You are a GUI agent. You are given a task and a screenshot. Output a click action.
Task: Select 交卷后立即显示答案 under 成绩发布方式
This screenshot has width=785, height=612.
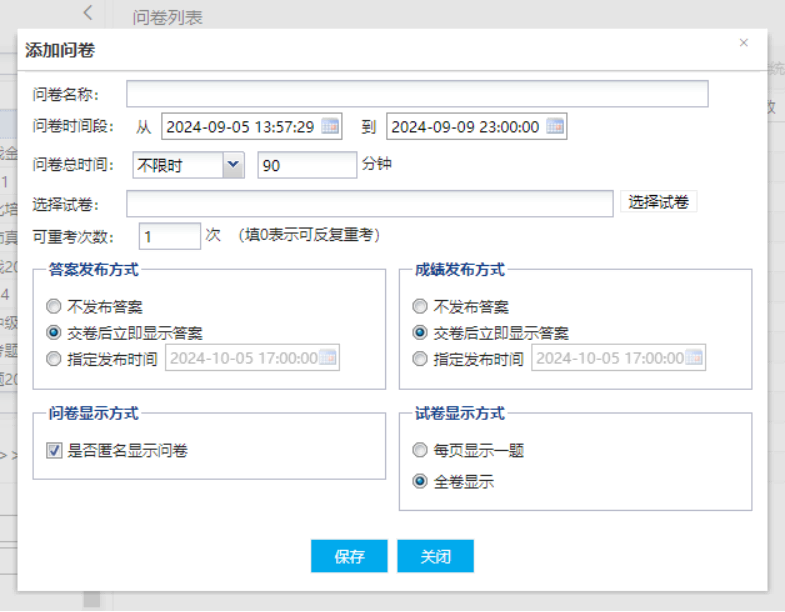[x=420, y=333]
